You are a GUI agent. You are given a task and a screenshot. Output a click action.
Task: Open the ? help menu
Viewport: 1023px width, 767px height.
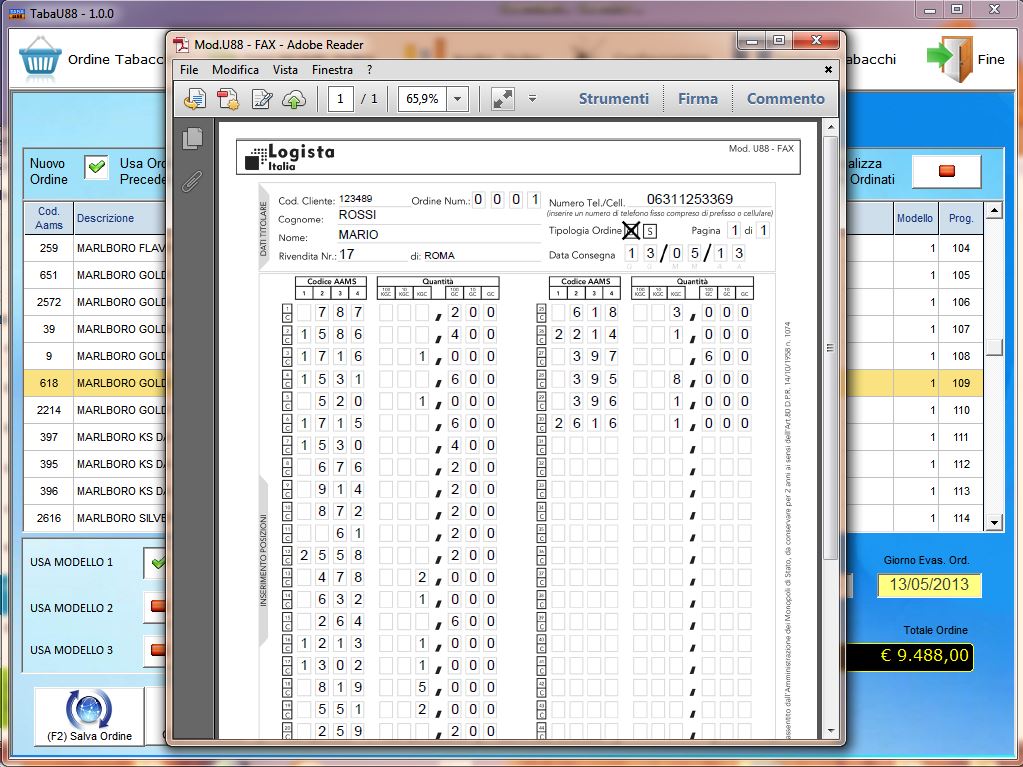369,70
